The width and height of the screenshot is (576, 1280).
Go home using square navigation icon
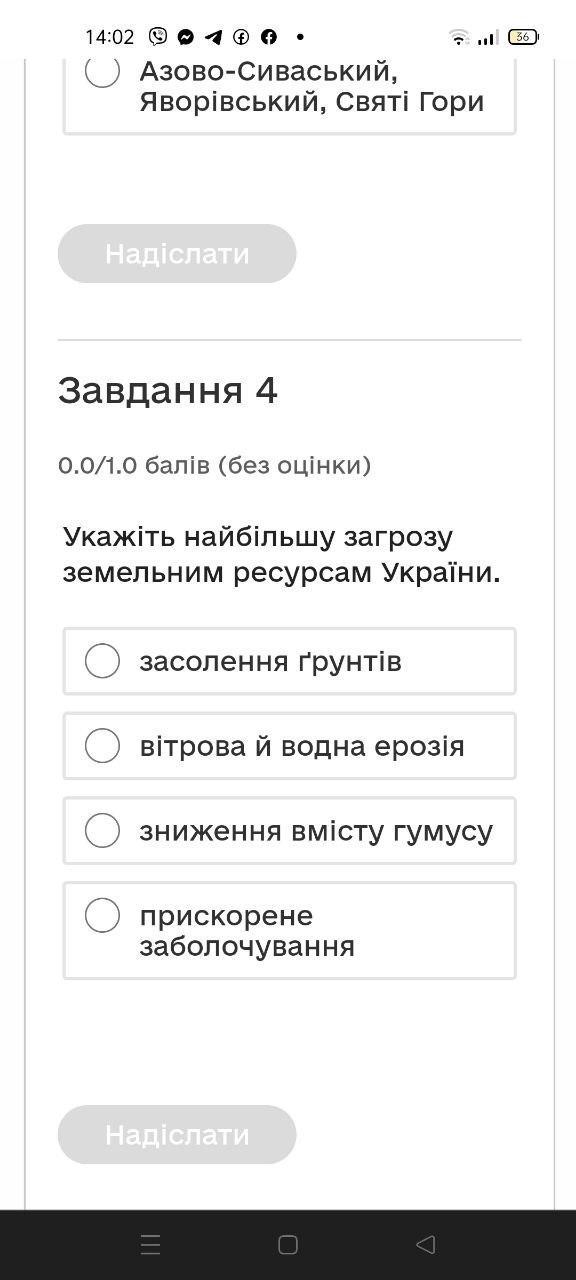pyautogui.click(x=288, y=1244)
